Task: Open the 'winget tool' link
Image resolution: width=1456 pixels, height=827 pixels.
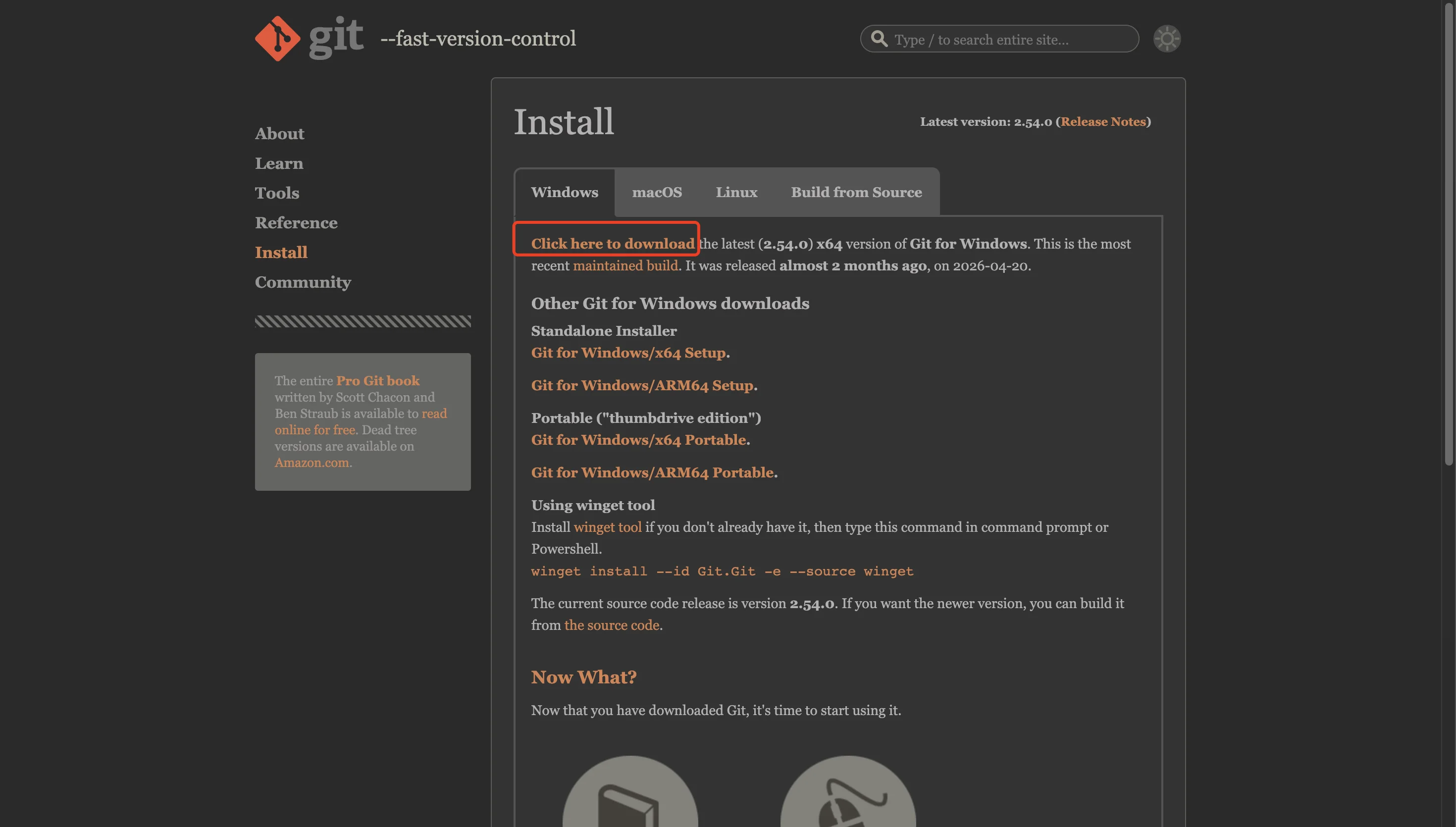Action: pyautogui.click(x=608, y=527)
